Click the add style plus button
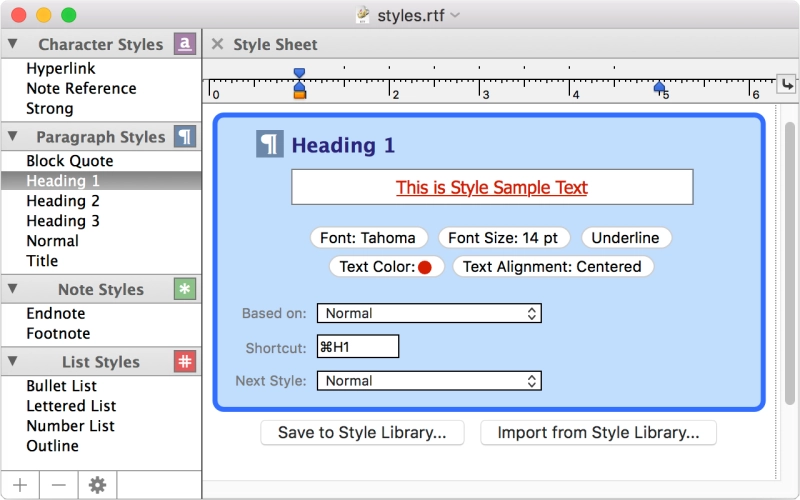Viewport: 800px width, 500px height. 20,485
